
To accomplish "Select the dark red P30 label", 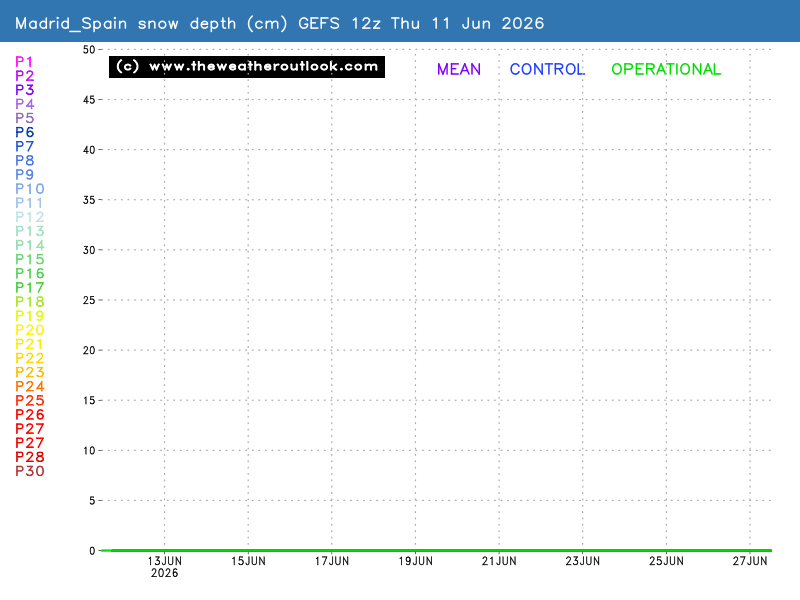I will point(30,471).
